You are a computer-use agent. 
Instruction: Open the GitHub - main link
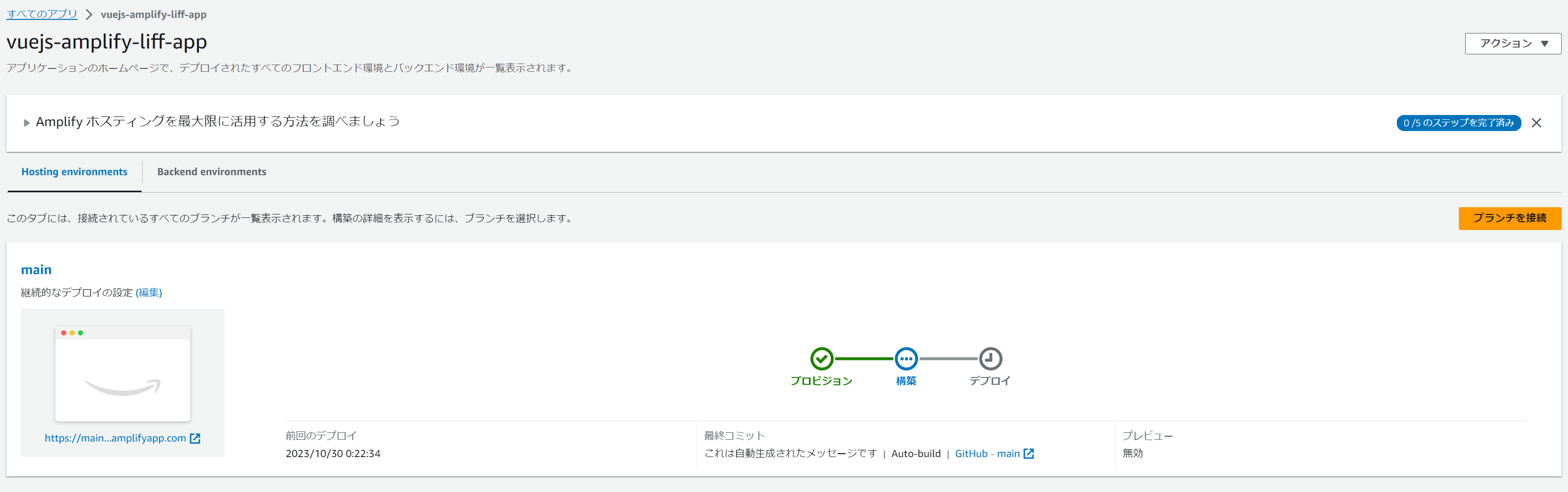[987, 454]
